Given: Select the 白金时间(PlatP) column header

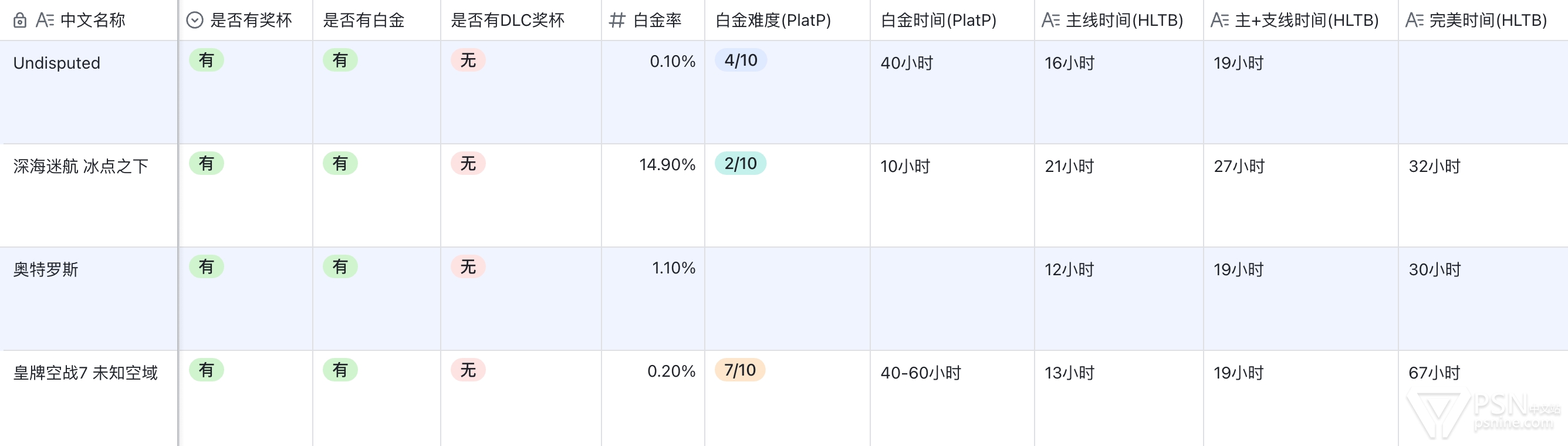Looking at the screenshot, I should 938,21.
